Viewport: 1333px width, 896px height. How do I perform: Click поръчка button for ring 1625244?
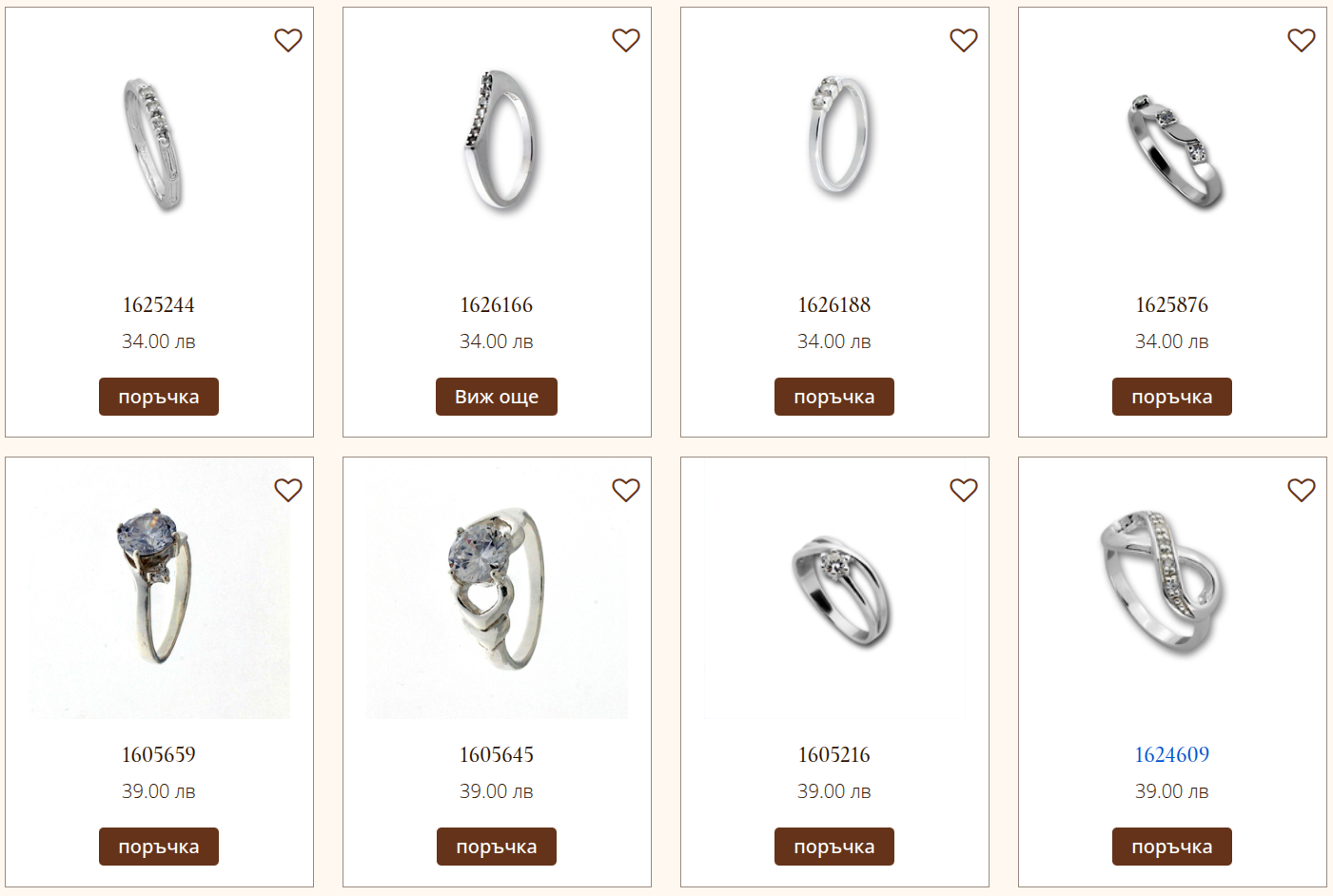159,397
